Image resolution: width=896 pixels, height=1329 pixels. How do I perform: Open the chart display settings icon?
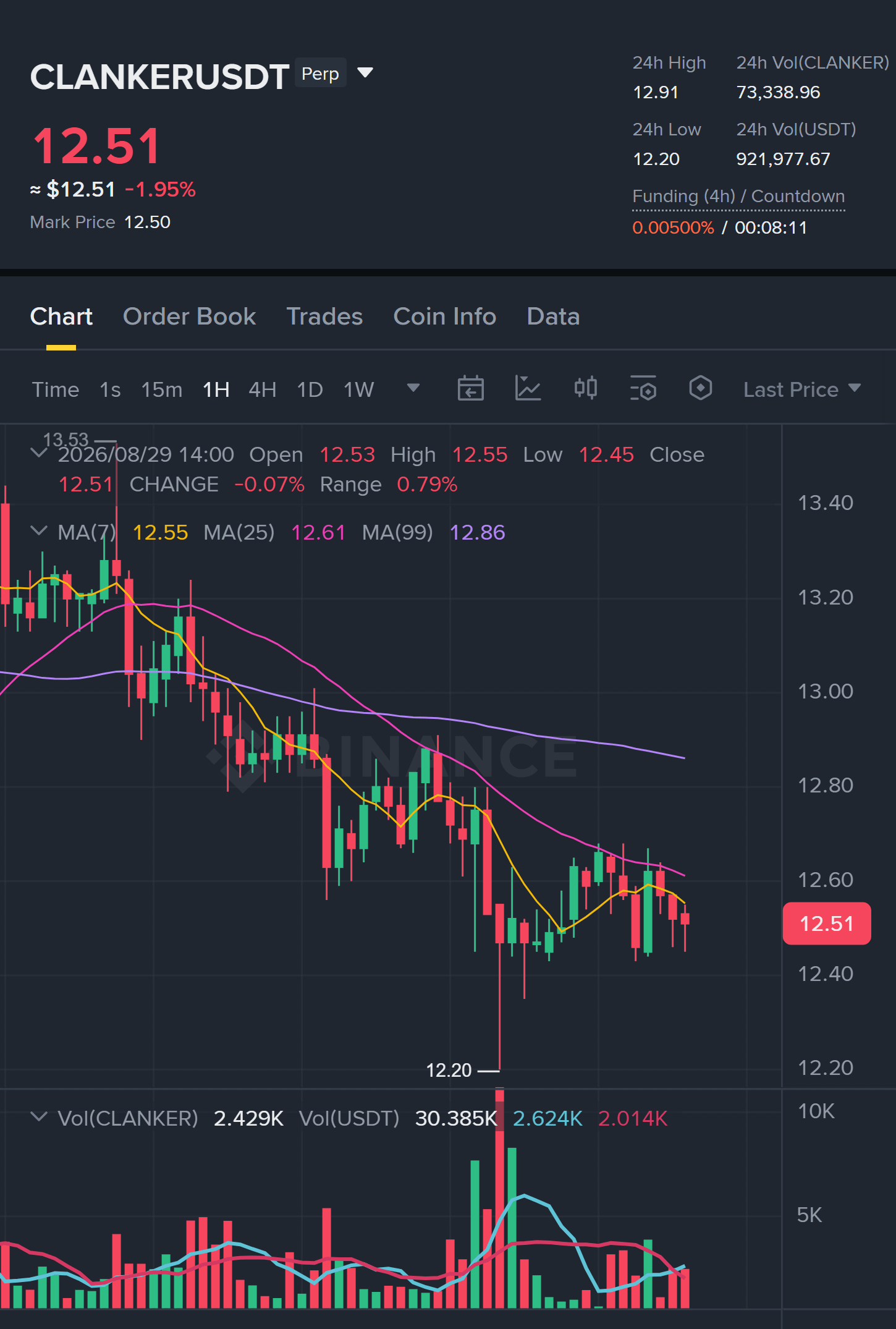[x=643, y=389]
